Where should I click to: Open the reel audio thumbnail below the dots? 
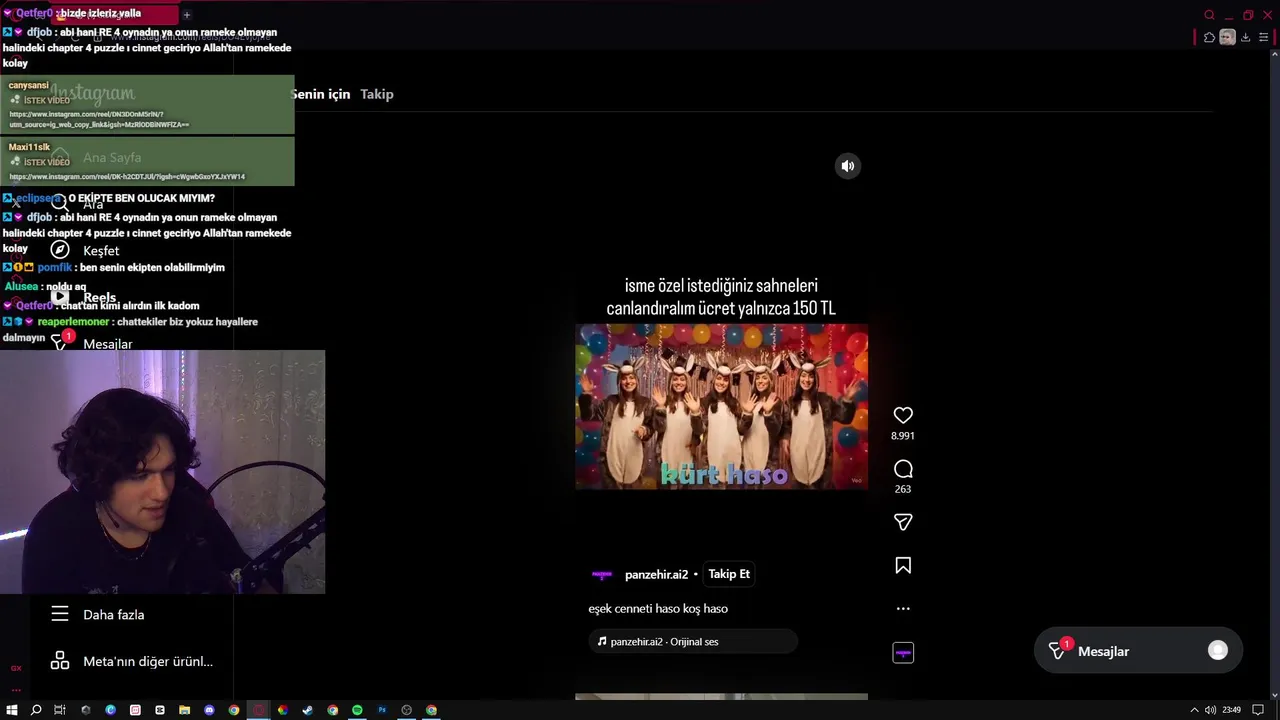coord(903,653)
